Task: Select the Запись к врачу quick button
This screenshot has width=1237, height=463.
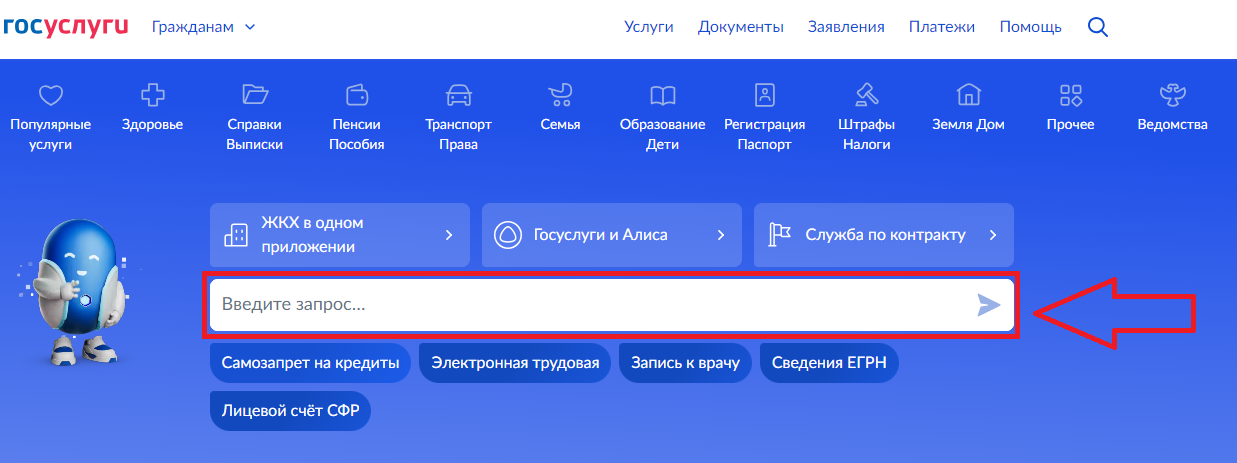Action: tap(685, 363)
